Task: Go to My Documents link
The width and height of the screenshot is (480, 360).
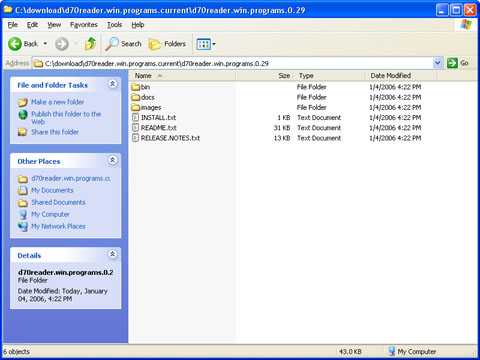Action: click(x=52, y=190)
